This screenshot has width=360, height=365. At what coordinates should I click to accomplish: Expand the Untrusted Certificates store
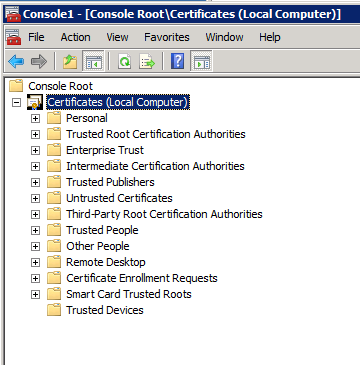35,198
